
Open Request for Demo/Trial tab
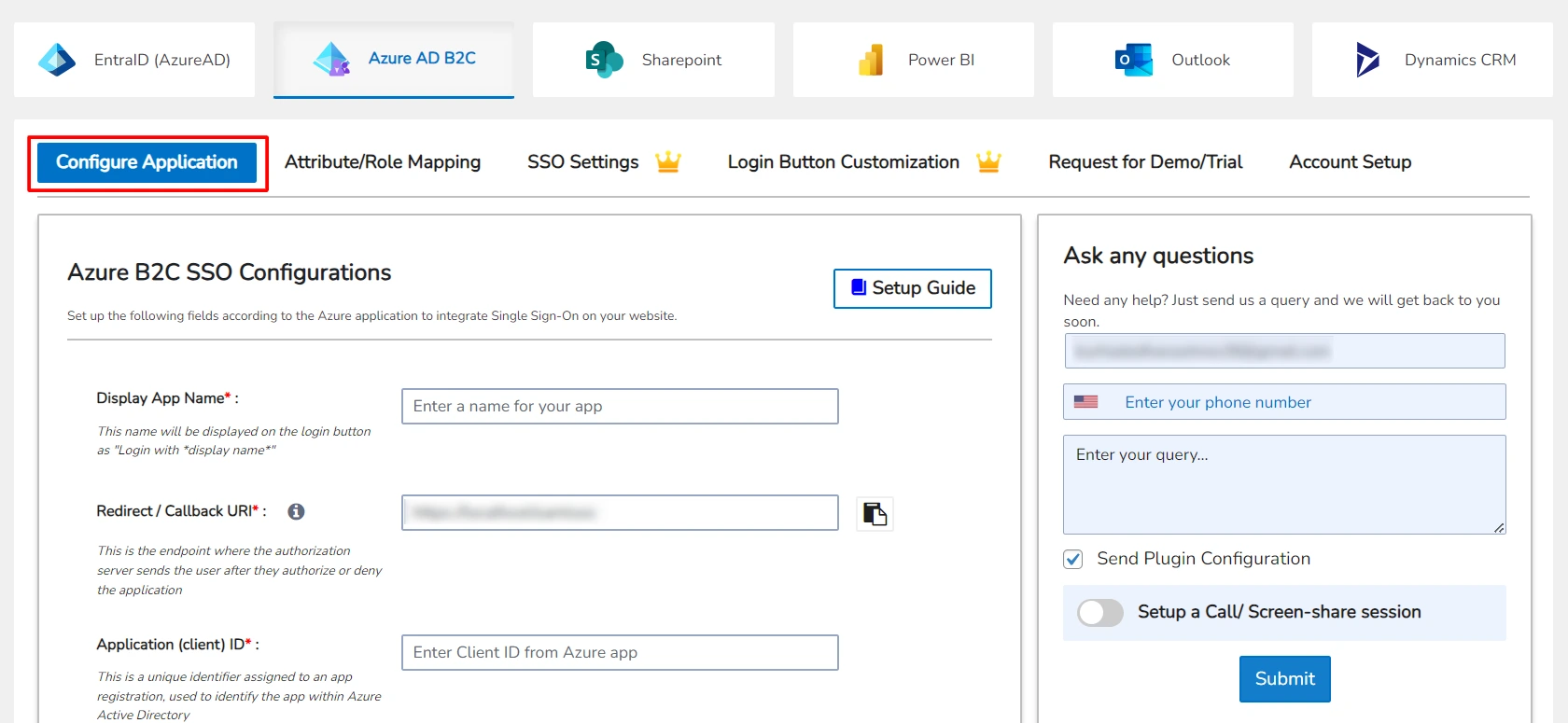(x=1145, y=162)
